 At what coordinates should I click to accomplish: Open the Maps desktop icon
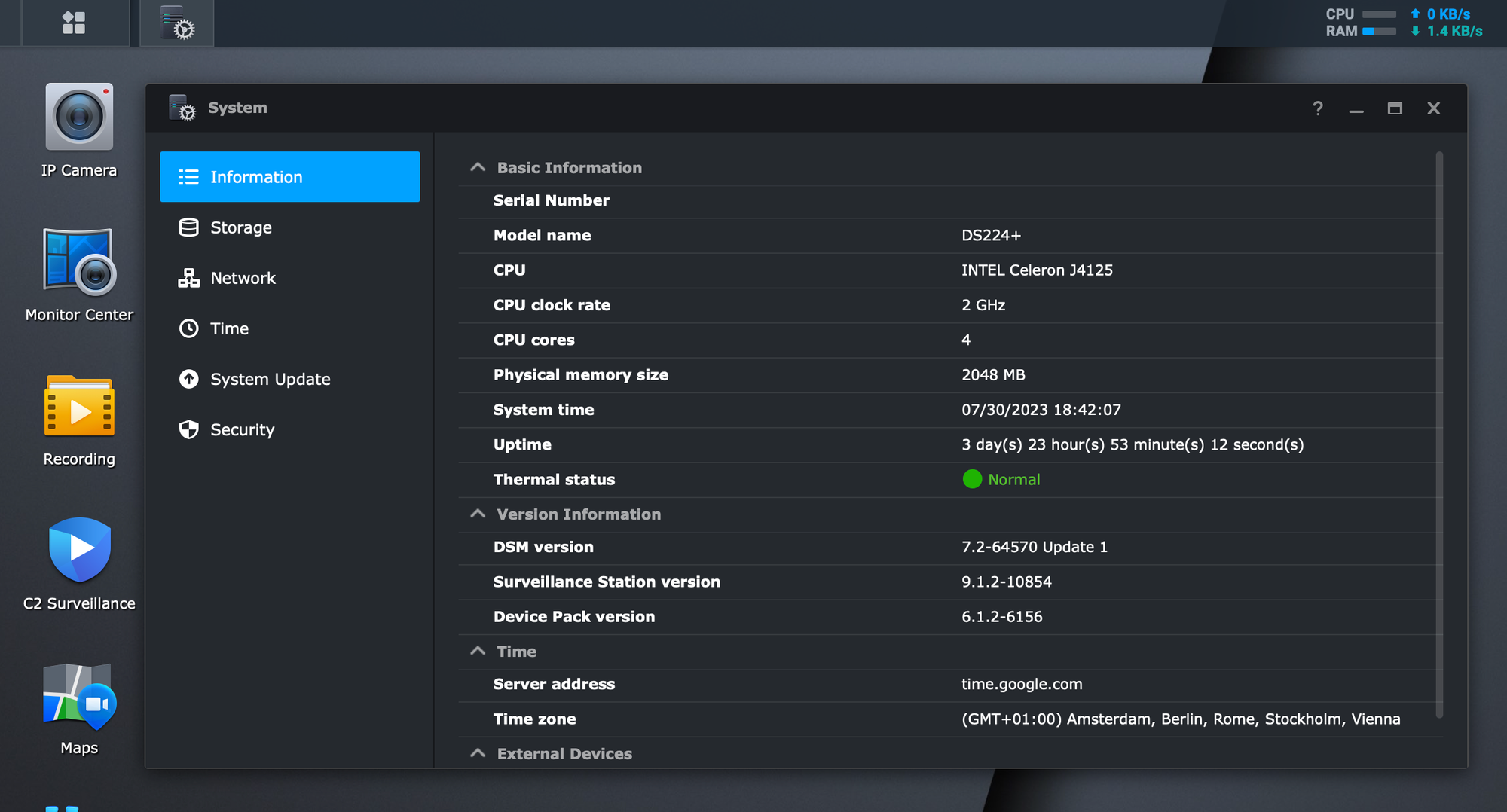(79, 696)
